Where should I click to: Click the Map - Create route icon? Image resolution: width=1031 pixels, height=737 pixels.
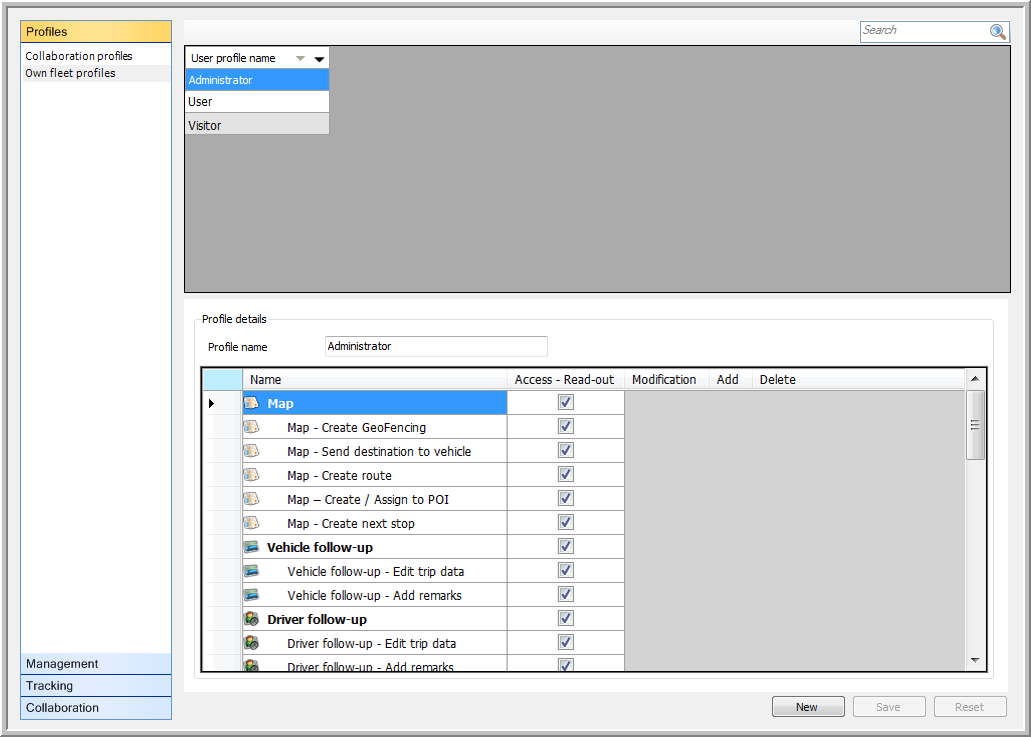[252, 475]
